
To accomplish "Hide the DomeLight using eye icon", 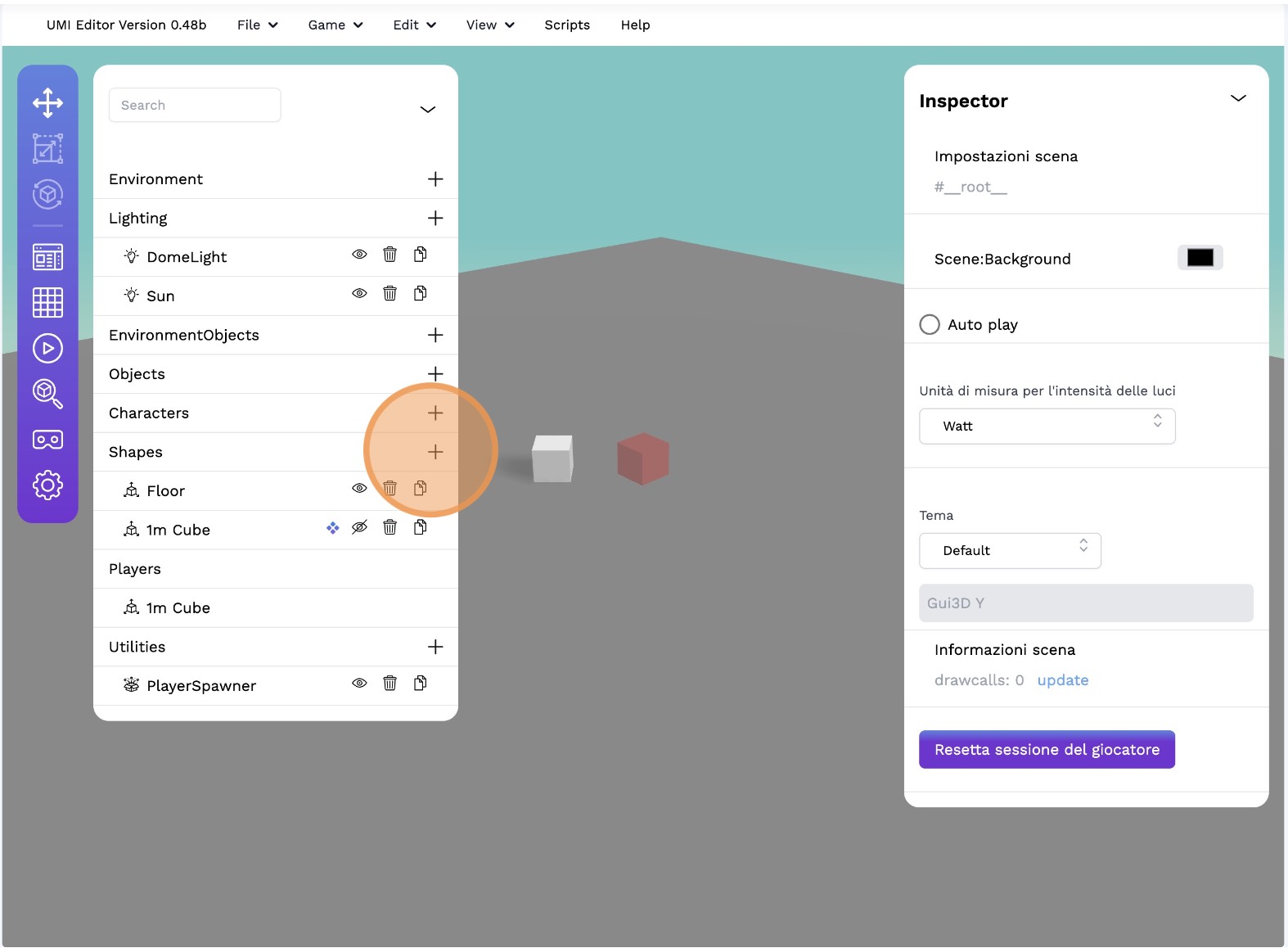I will point(359,255).
